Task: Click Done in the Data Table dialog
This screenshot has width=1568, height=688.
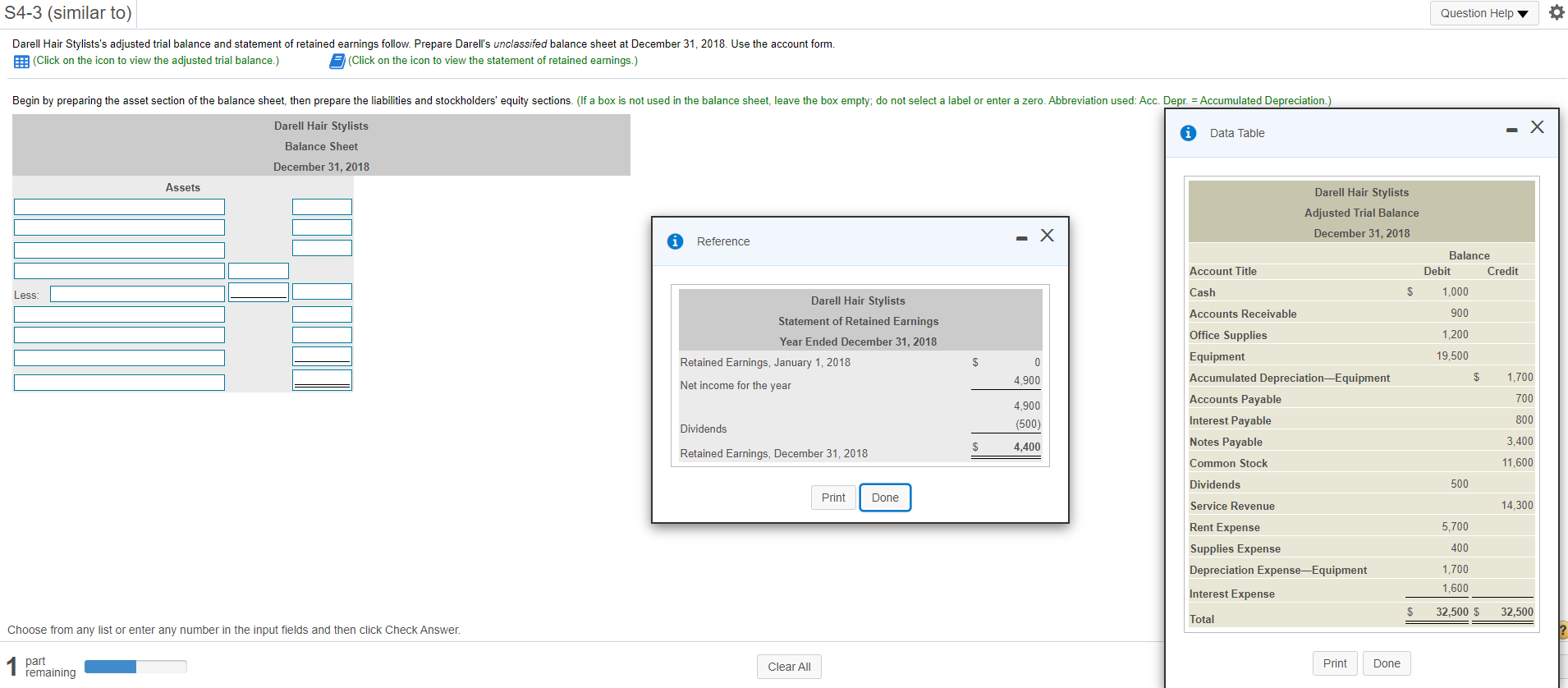Action: pos(1387,663)
